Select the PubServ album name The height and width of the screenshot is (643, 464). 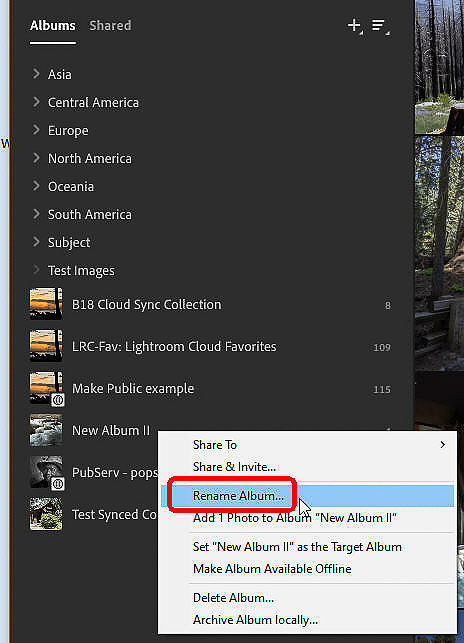115,472
